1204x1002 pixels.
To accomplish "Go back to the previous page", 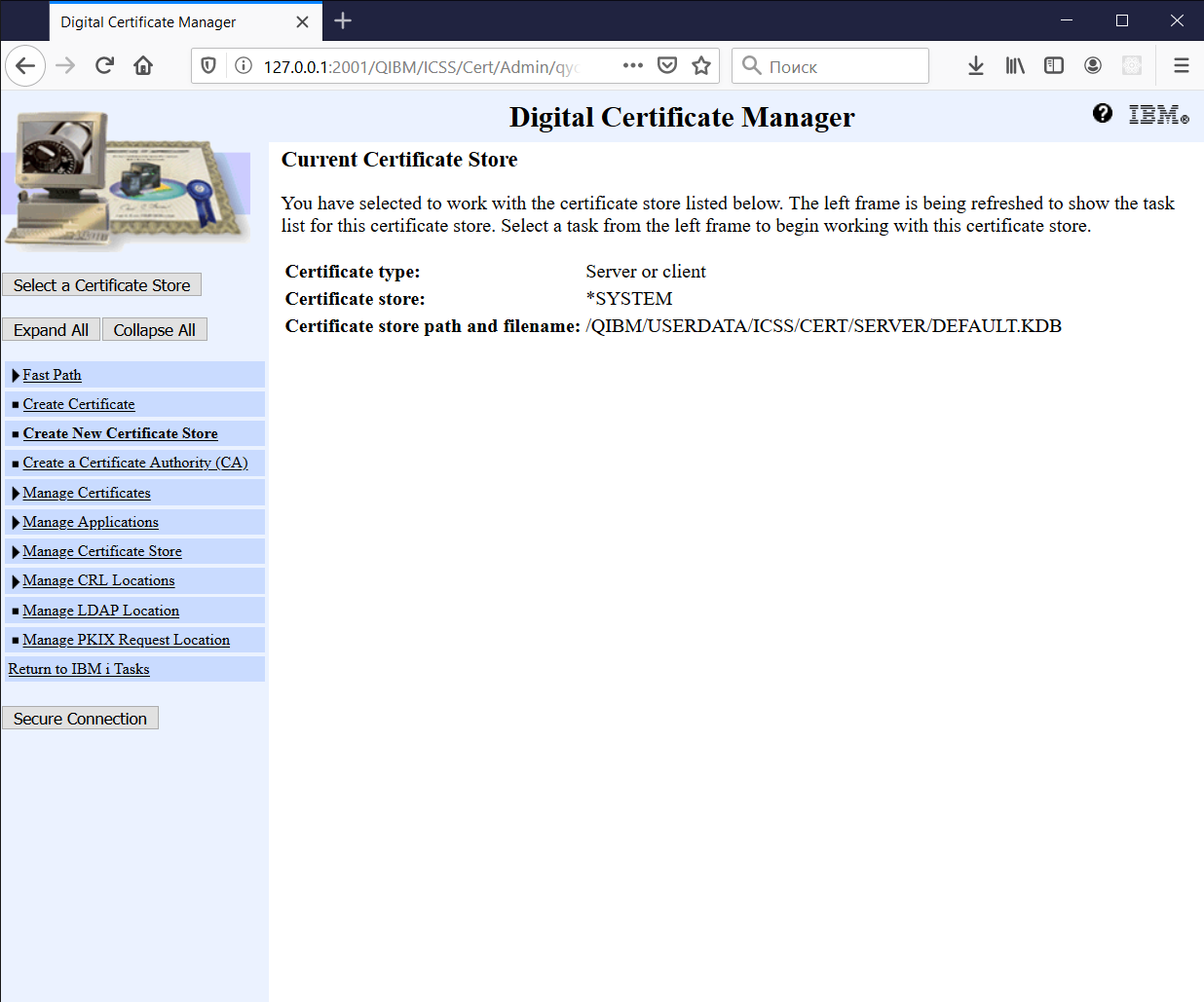I will tap(25, 66).
